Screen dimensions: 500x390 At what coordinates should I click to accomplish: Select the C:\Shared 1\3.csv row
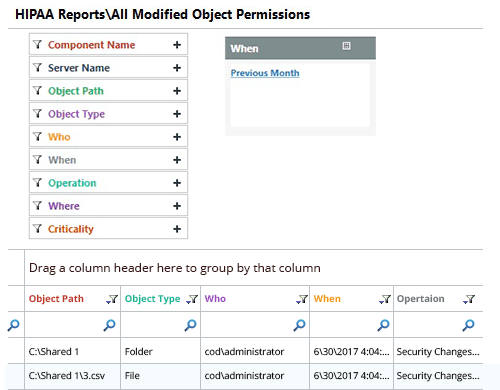click(245, 376)
